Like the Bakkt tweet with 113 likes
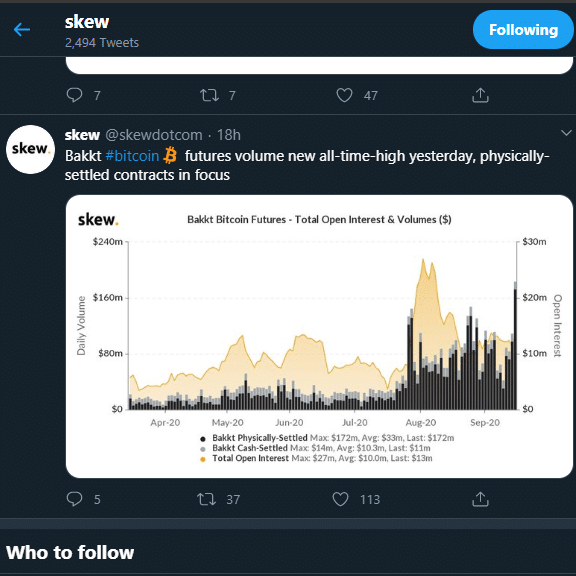This screenshot has height=576, width=576. click(x=340, y=499)
